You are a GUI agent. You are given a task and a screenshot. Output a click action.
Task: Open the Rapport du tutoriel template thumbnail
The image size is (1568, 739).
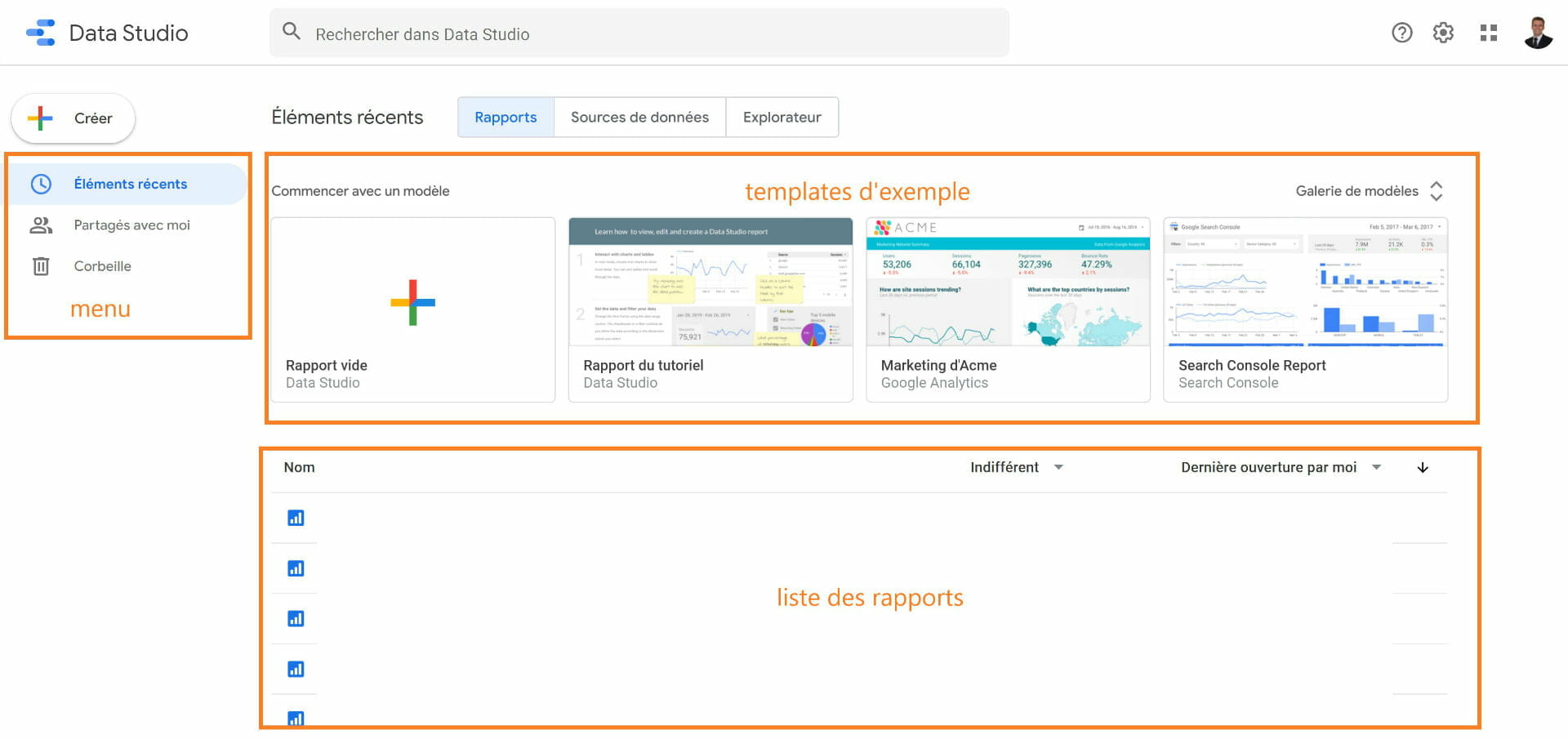(710, 282)
